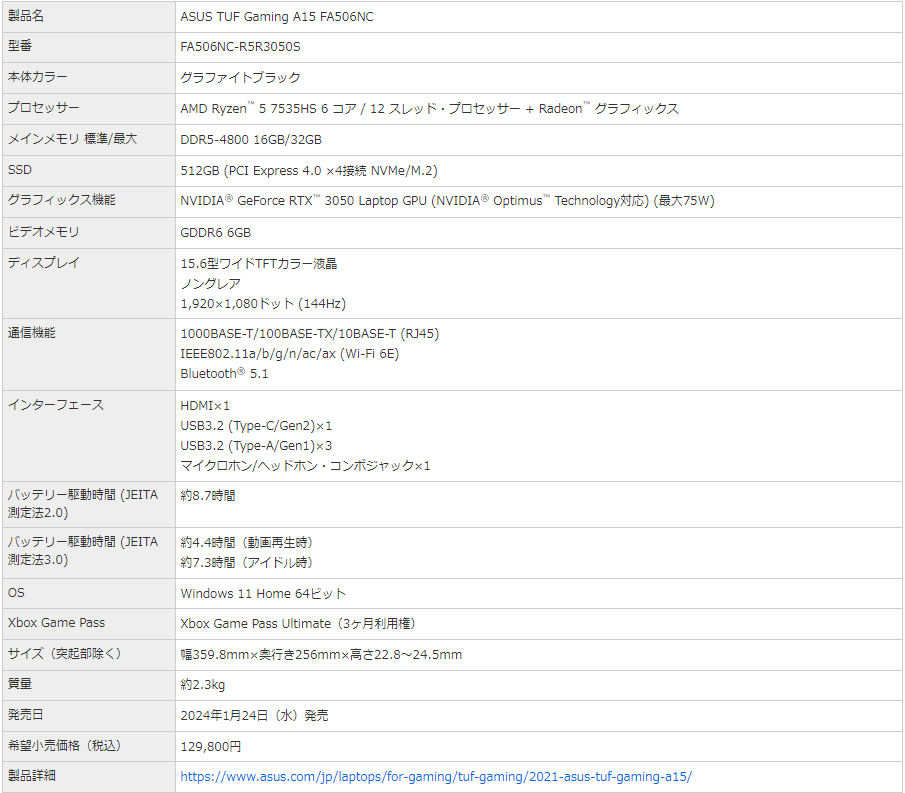Click the SSD value '512GB (PCI Express 4.0'
Image resolution: width=905 pixels, height=793 pixels.
[250, 171]
